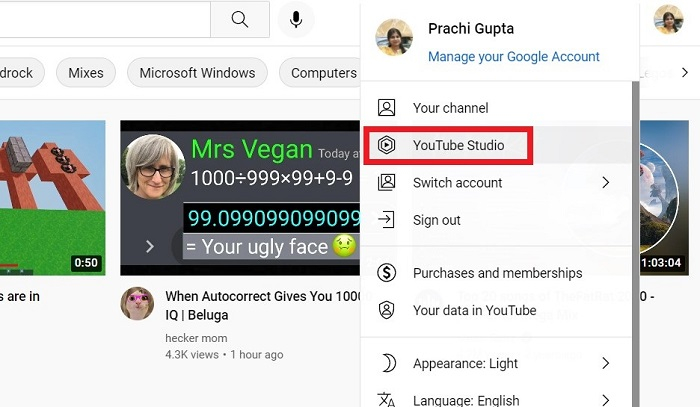Image resolution: width=700 pixels, height=407 pixels.
Task: Click the crescent moon appearance icon
Action: click(x=388, y=363)
